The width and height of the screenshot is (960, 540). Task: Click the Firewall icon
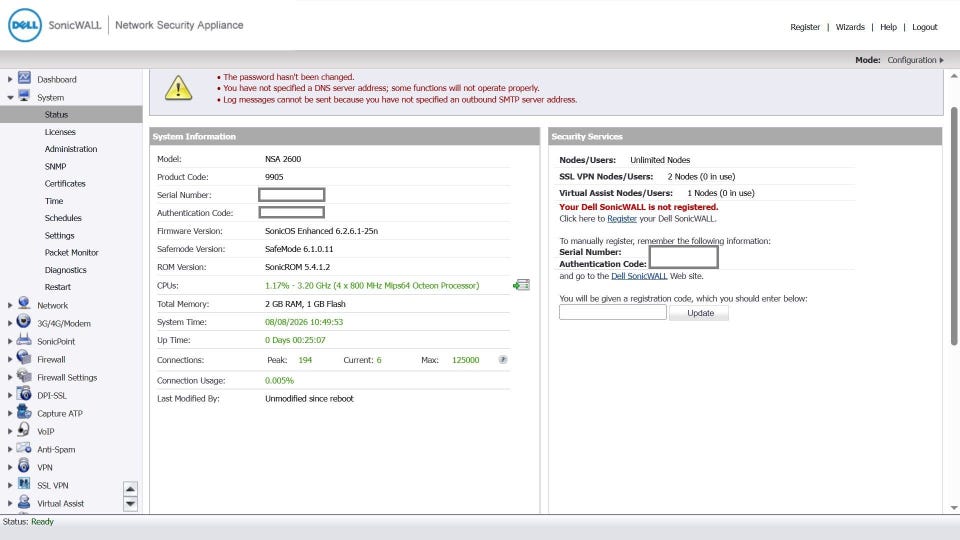tap(24, 358)
